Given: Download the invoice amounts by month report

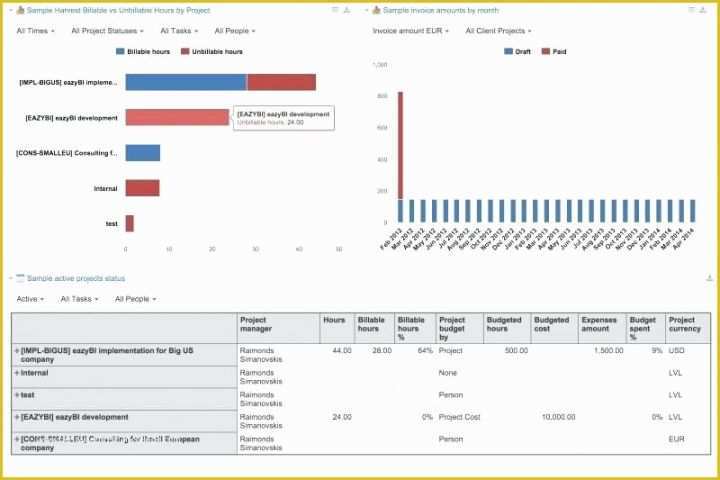Looking at the screenshot, I should coord(702,10).
